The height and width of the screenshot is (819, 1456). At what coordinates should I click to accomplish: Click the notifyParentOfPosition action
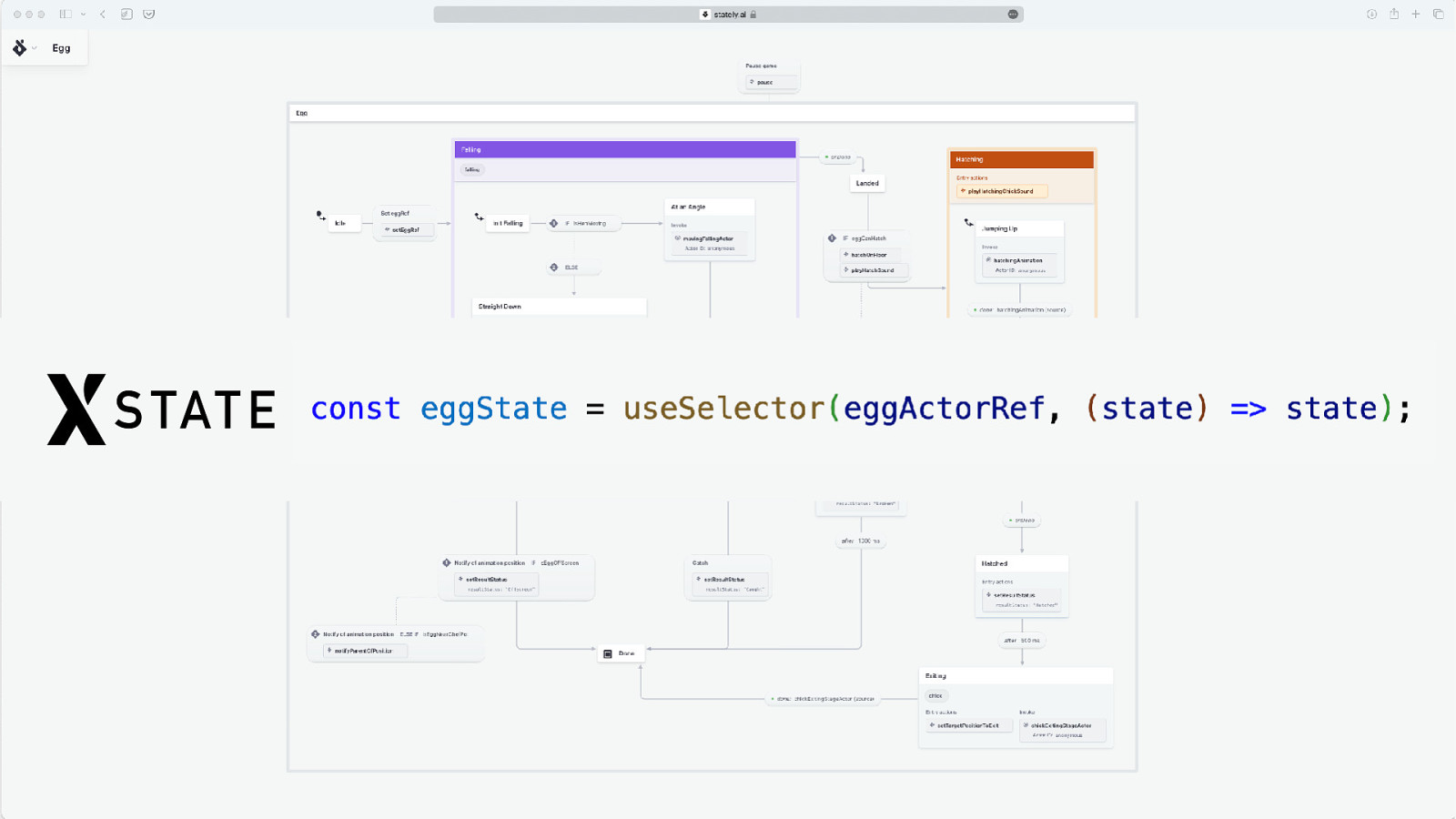point(366,651)
